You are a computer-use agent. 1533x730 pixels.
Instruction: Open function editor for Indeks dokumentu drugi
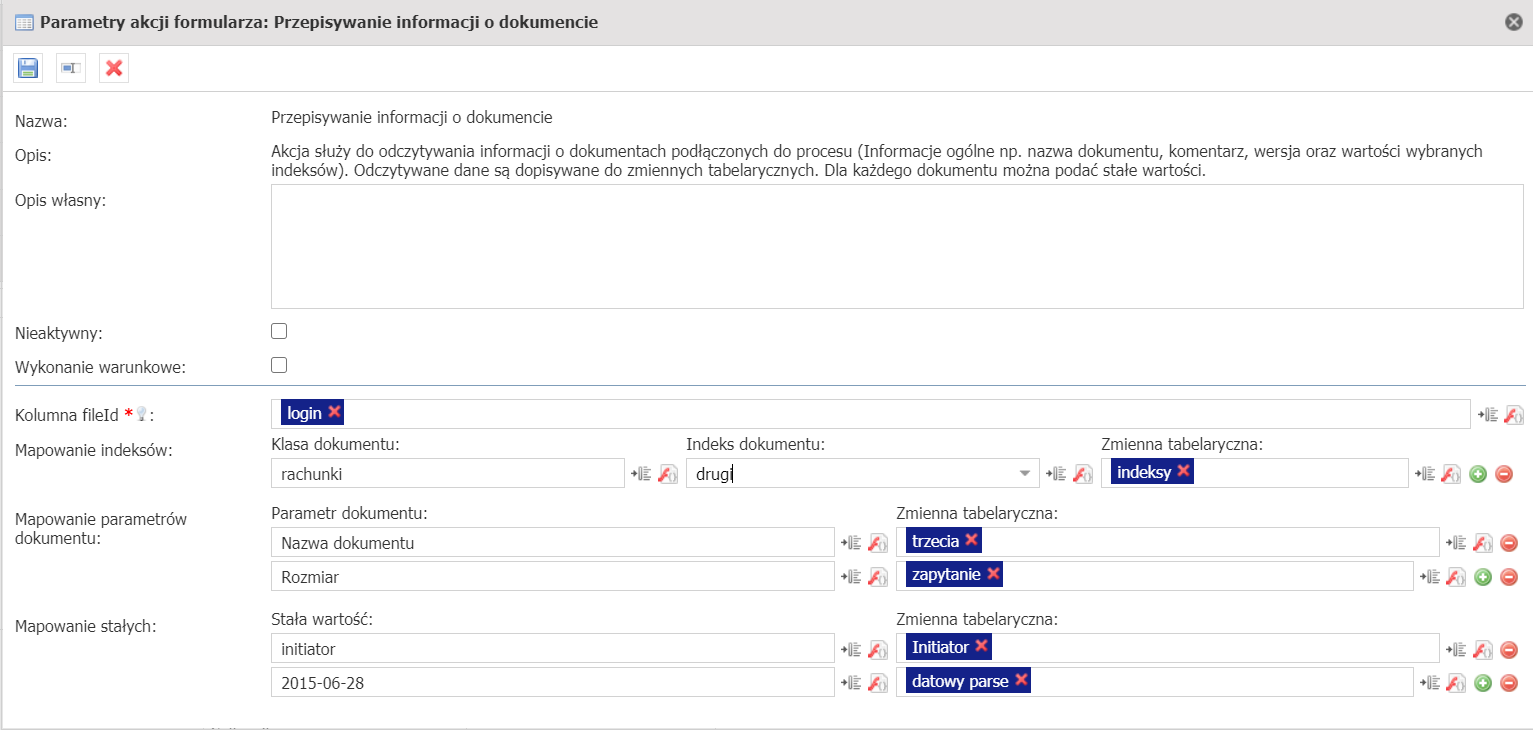click(1082, 473)
